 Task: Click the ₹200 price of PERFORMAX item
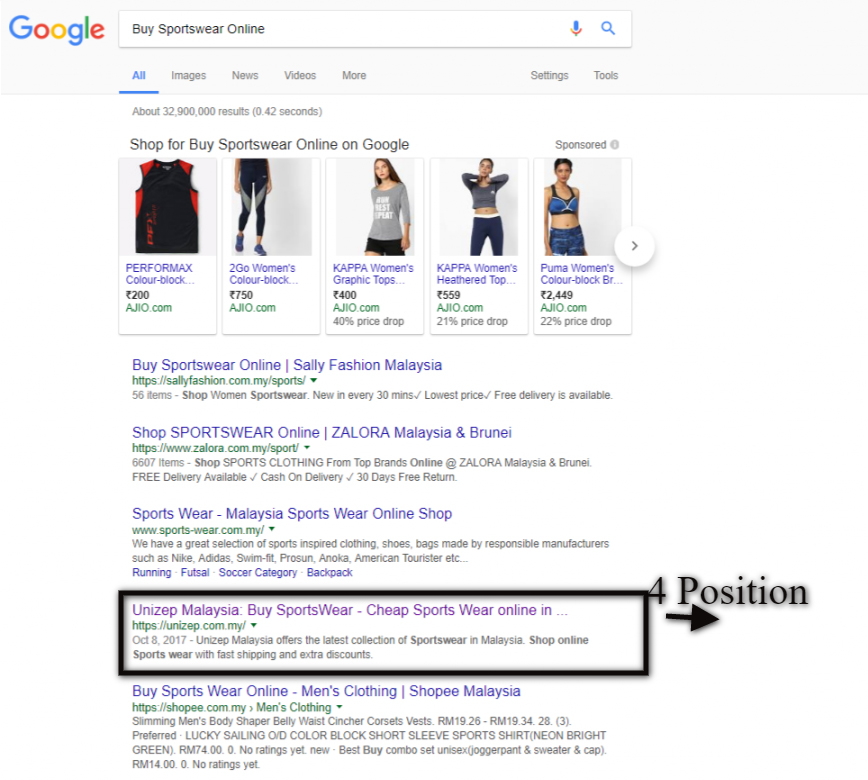[x=137, y=295]
